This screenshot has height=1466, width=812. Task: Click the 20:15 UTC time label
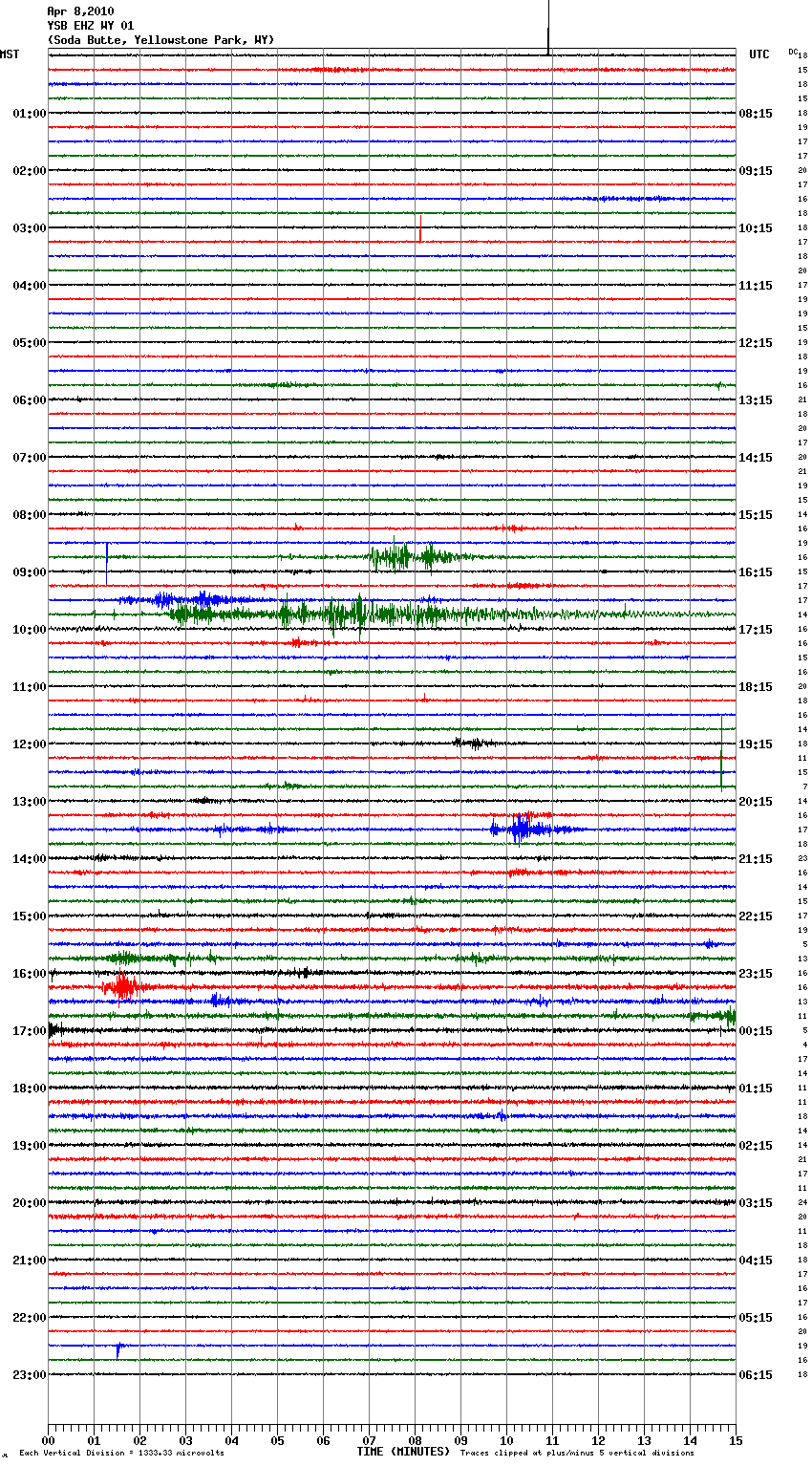pyautogui.click(x=756, y=802)
